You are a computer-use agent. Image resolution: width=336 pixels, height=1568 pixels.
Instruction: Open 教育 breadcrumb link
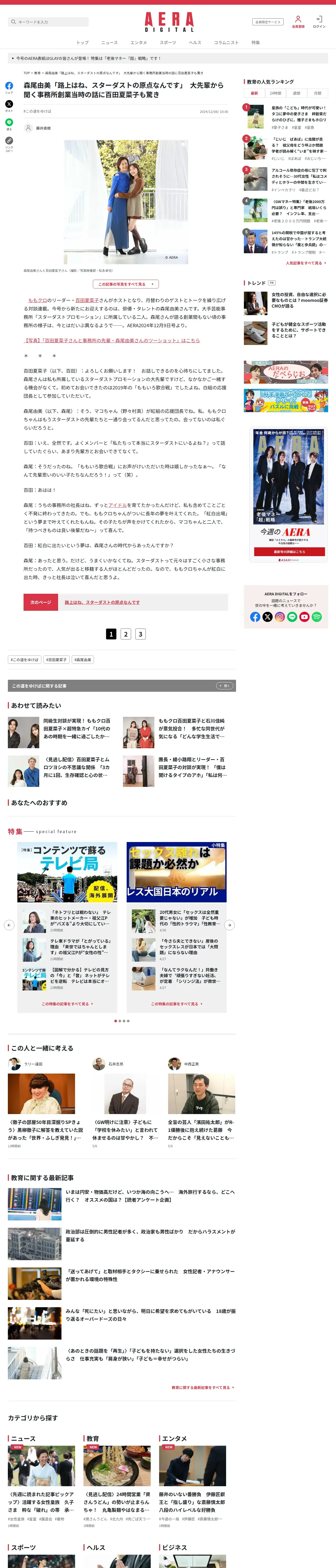coord(37,73)
